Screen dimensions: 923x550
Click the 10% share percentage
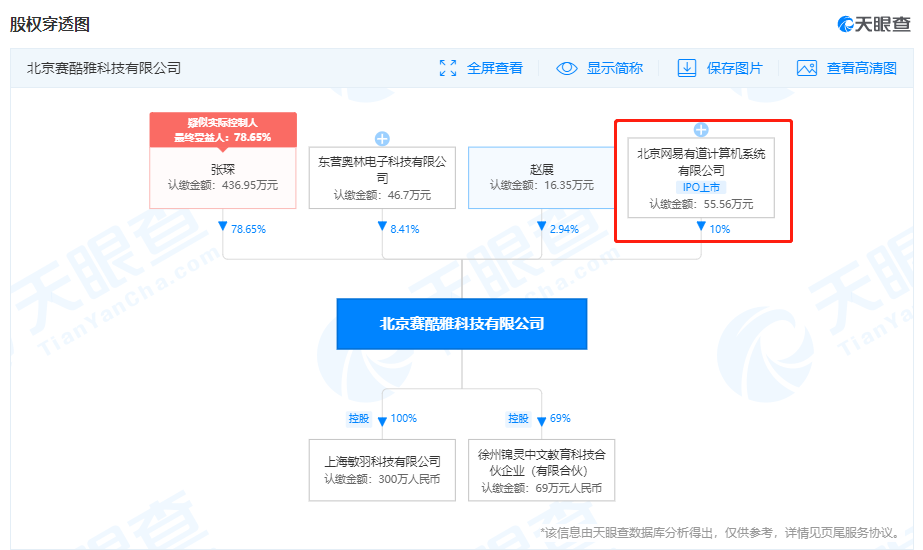(x=719, y=229)
